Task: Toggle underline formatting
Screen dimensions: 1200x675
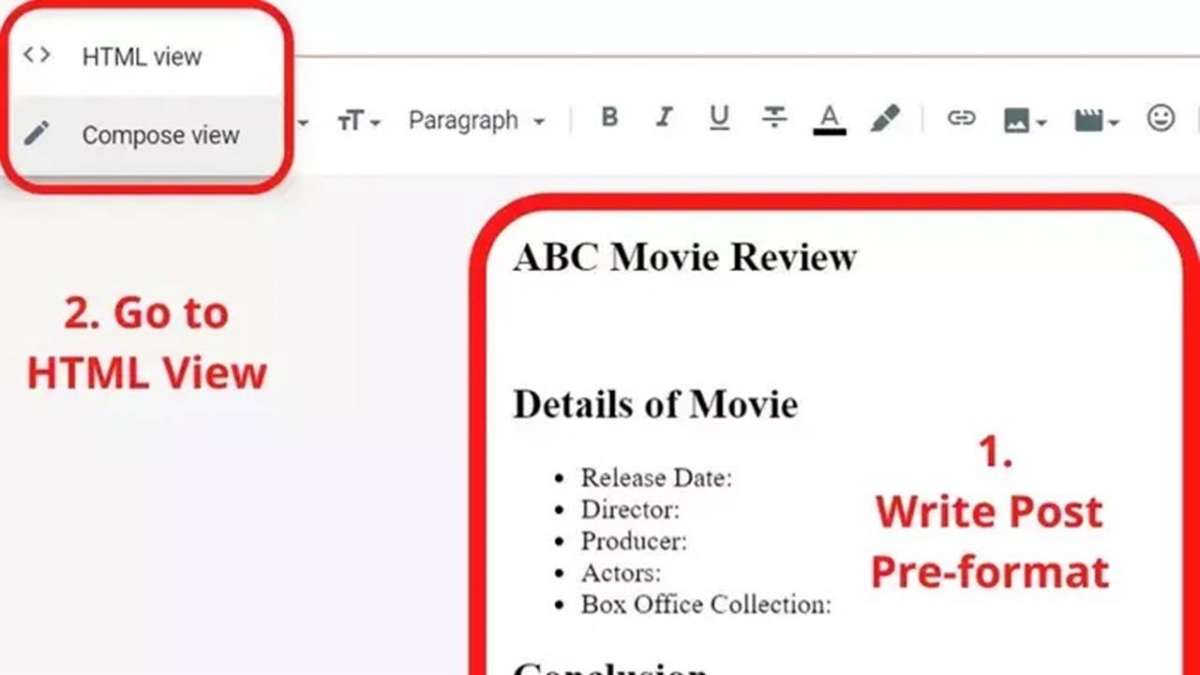Action: click(x=719, y=117)
